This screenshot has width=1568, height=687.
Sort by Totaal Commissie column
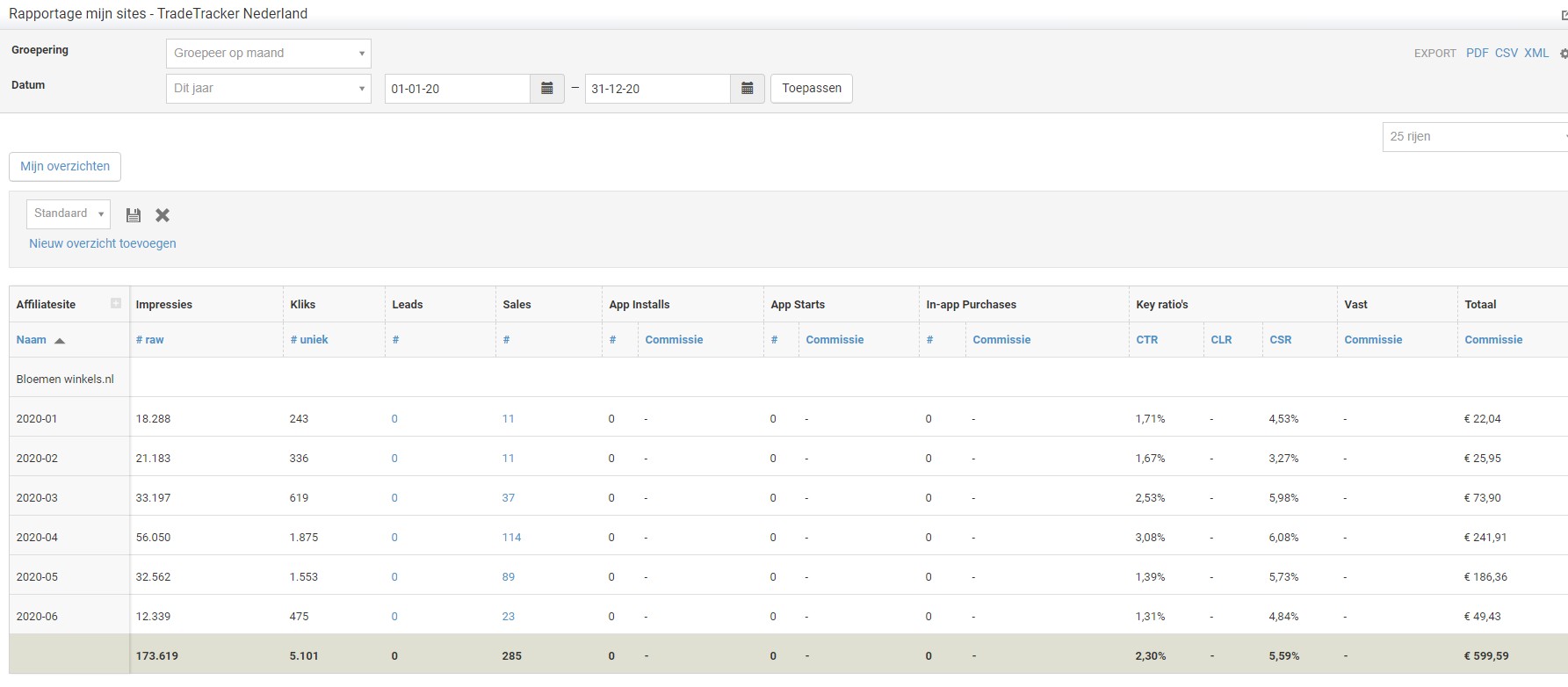pyautogui.click(x=1493, y=340)
